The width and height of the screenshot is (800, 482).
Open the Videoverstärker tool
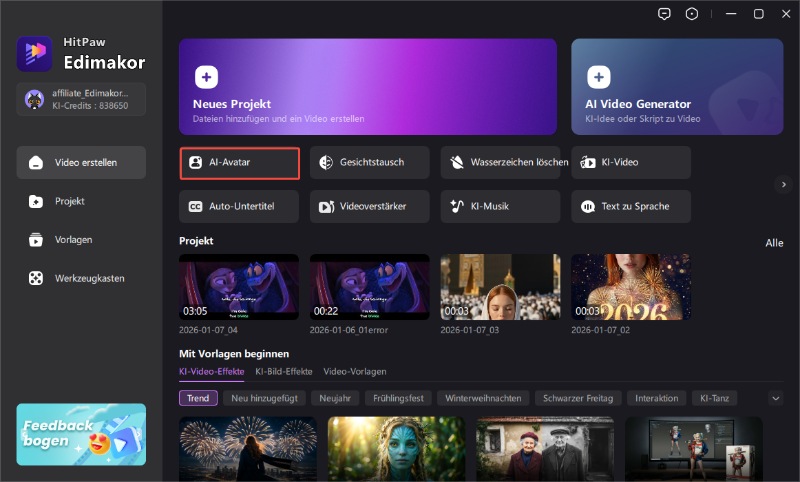pyautogui.click(x=370, y=206)
